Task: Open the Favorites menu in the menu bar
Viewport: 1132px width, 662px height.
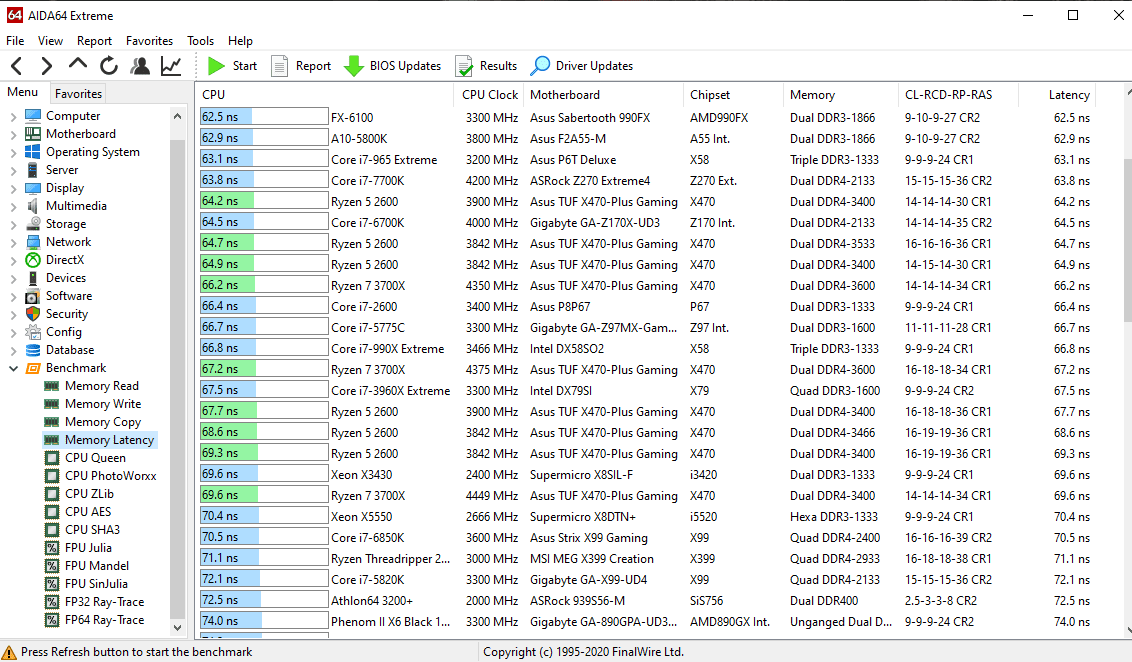Action: tap(149, 40)
